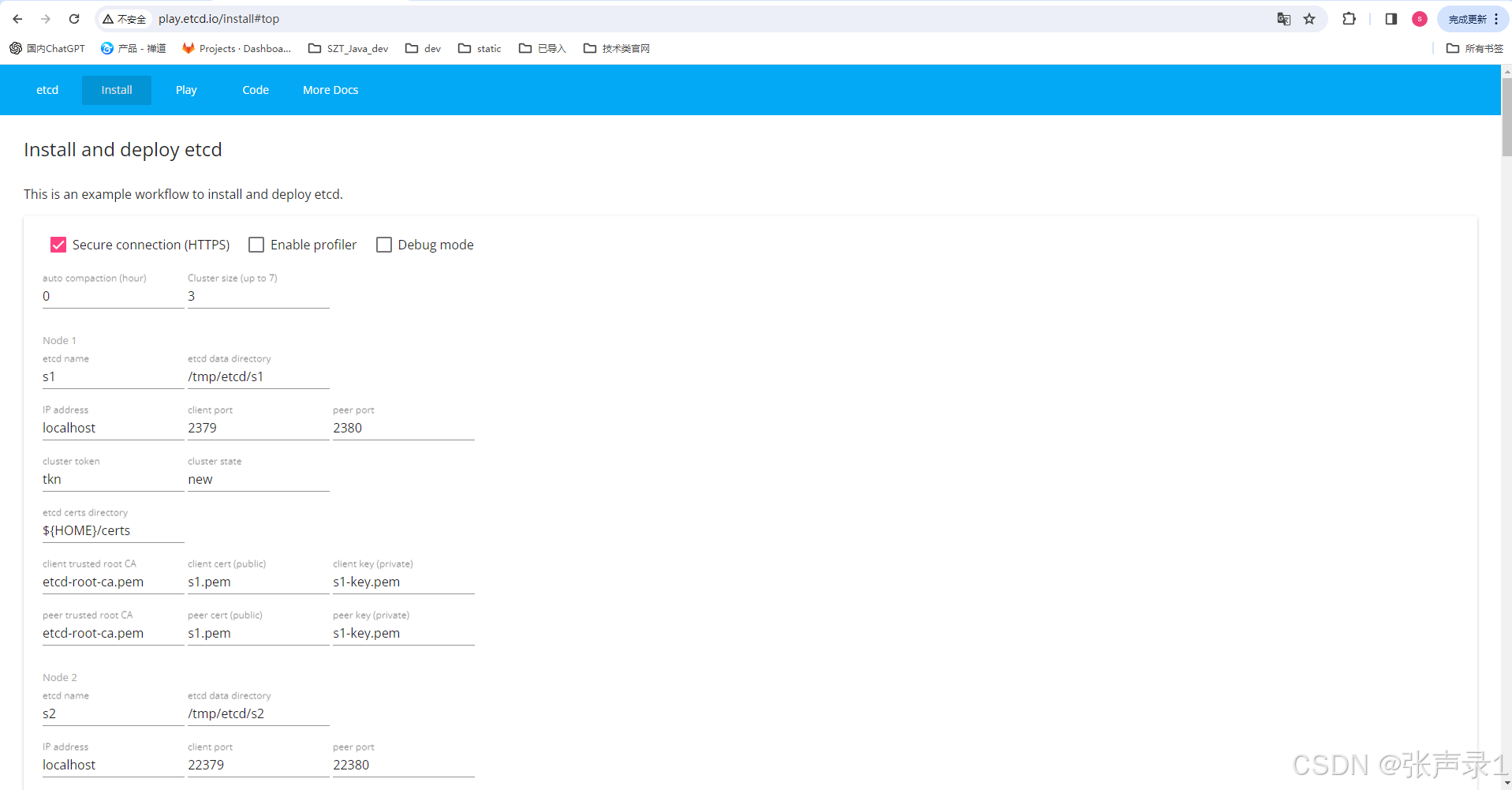Go to the etcd home tab

coord(47,90)
